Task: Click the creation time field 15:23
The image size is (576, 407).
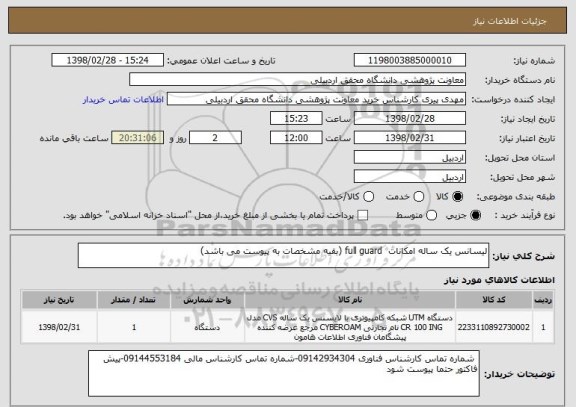Action: 296,118
